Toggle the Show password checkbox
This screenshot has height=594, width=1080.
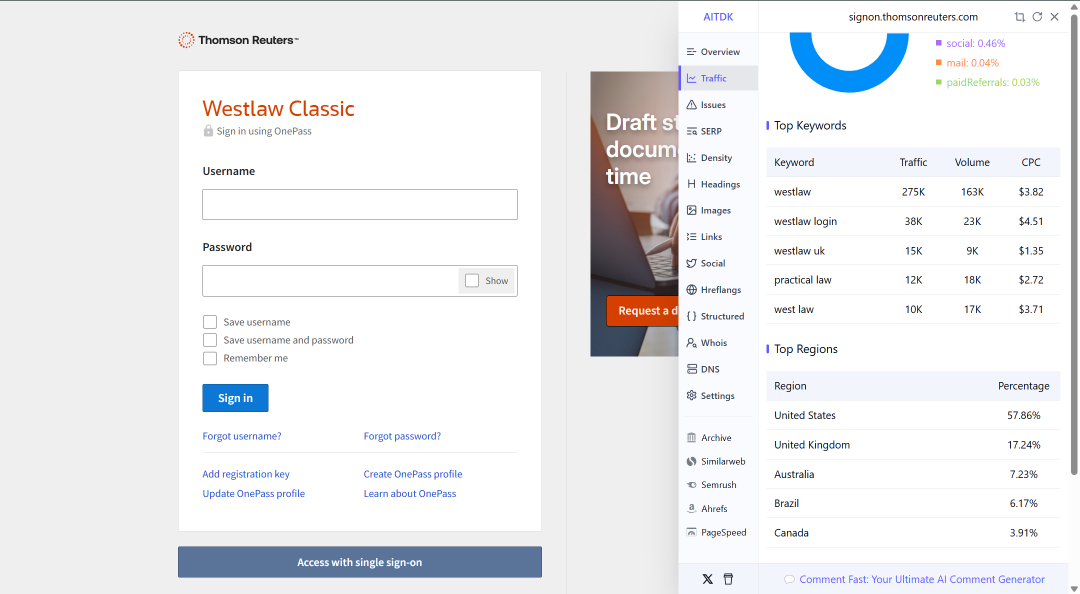pyautogui.click(x=472, y=280)
